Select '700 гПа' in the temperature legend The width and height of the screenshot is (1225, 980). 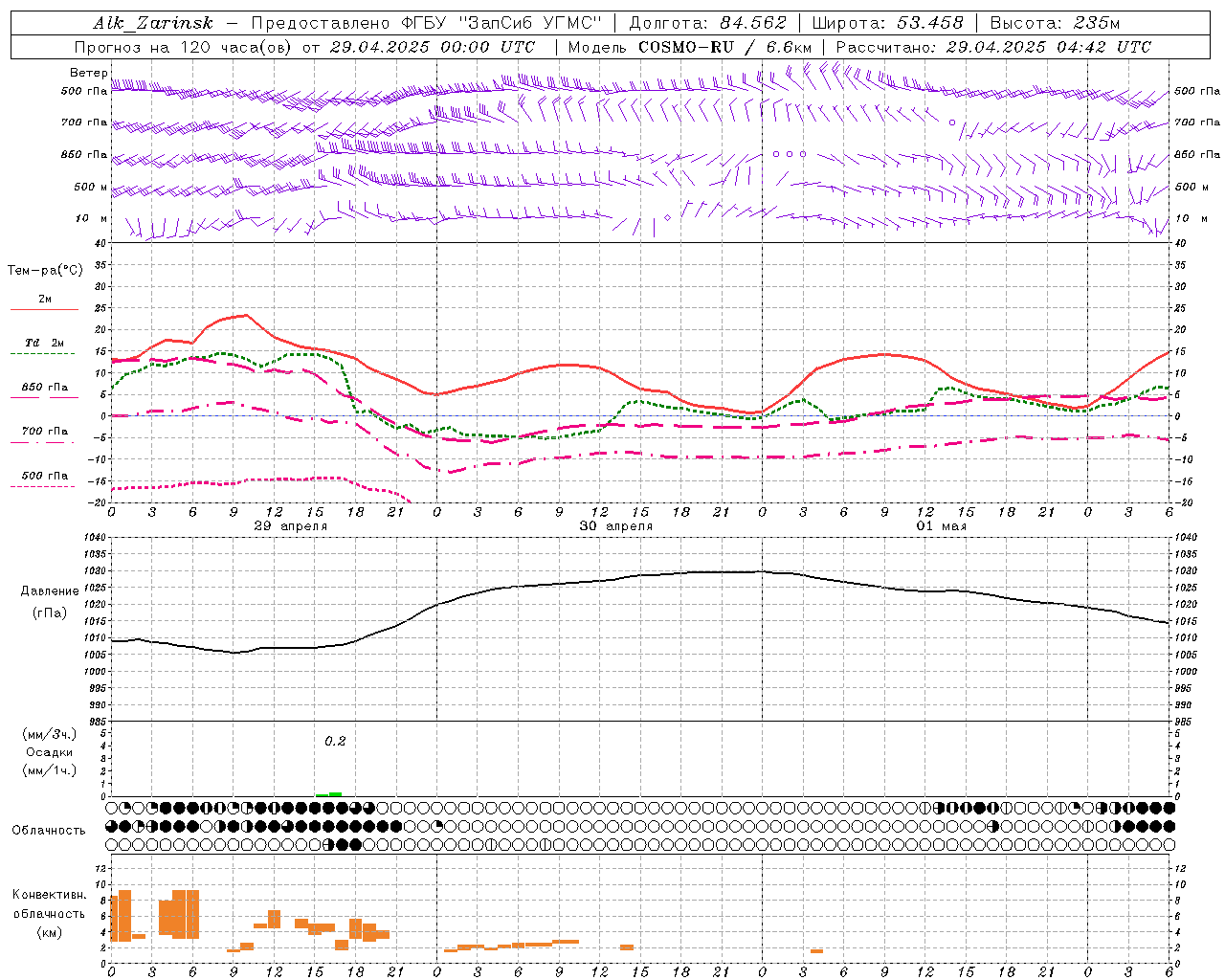pyautogui.click(x=45, y=432)
